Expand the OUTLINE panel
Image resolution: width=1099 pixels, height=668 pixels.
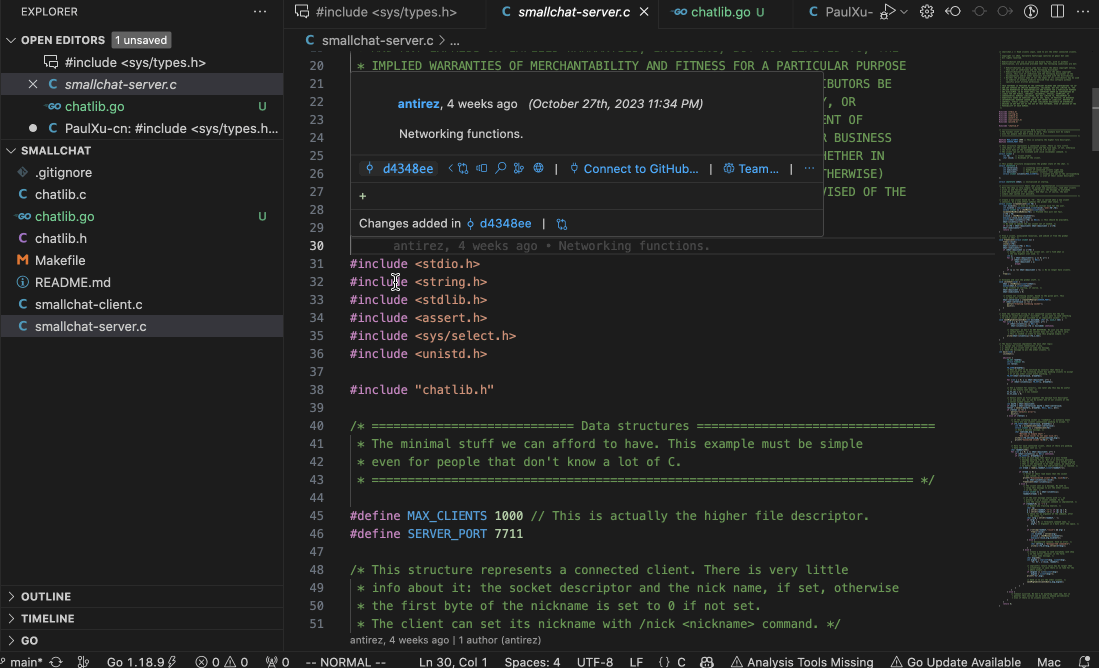pyautogui.click(x=40, y=596)
